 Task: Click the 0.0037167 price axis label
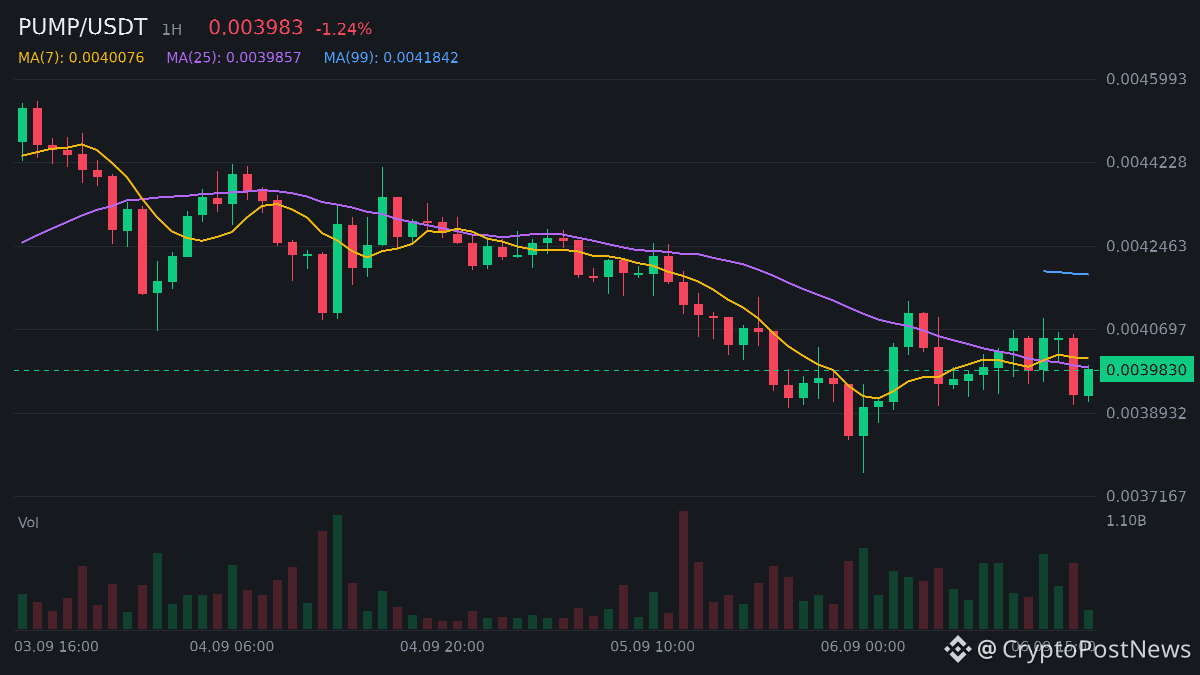coord(1146,496)
